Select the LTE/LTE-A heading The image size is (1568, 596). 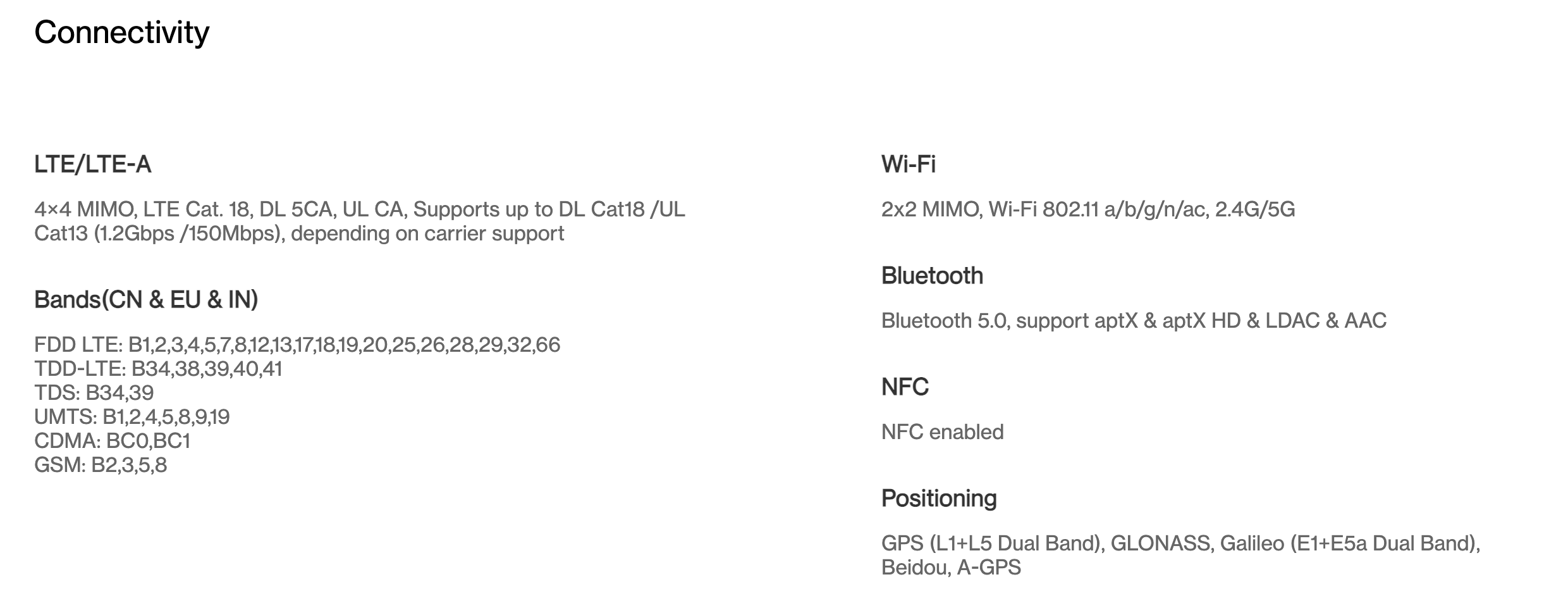click(x=92, y=165)
